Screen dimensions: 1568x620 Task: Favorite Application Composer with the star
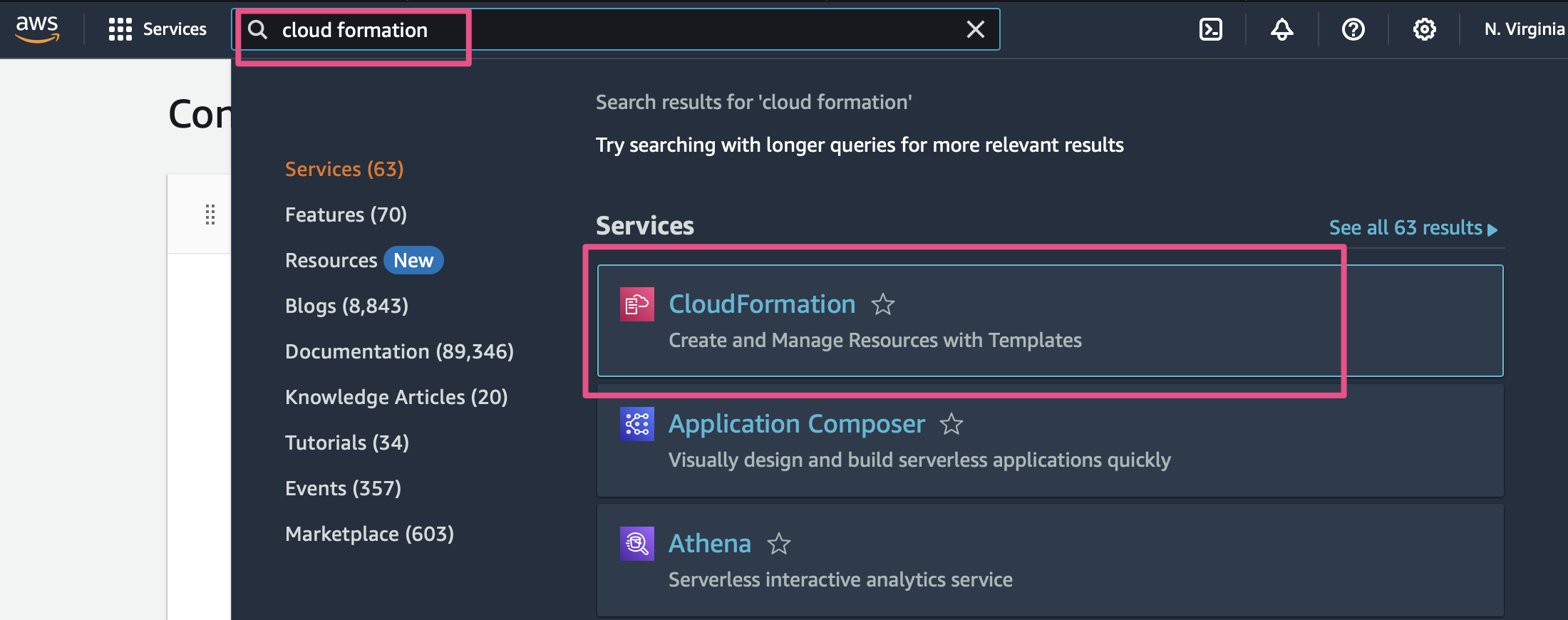951,425
